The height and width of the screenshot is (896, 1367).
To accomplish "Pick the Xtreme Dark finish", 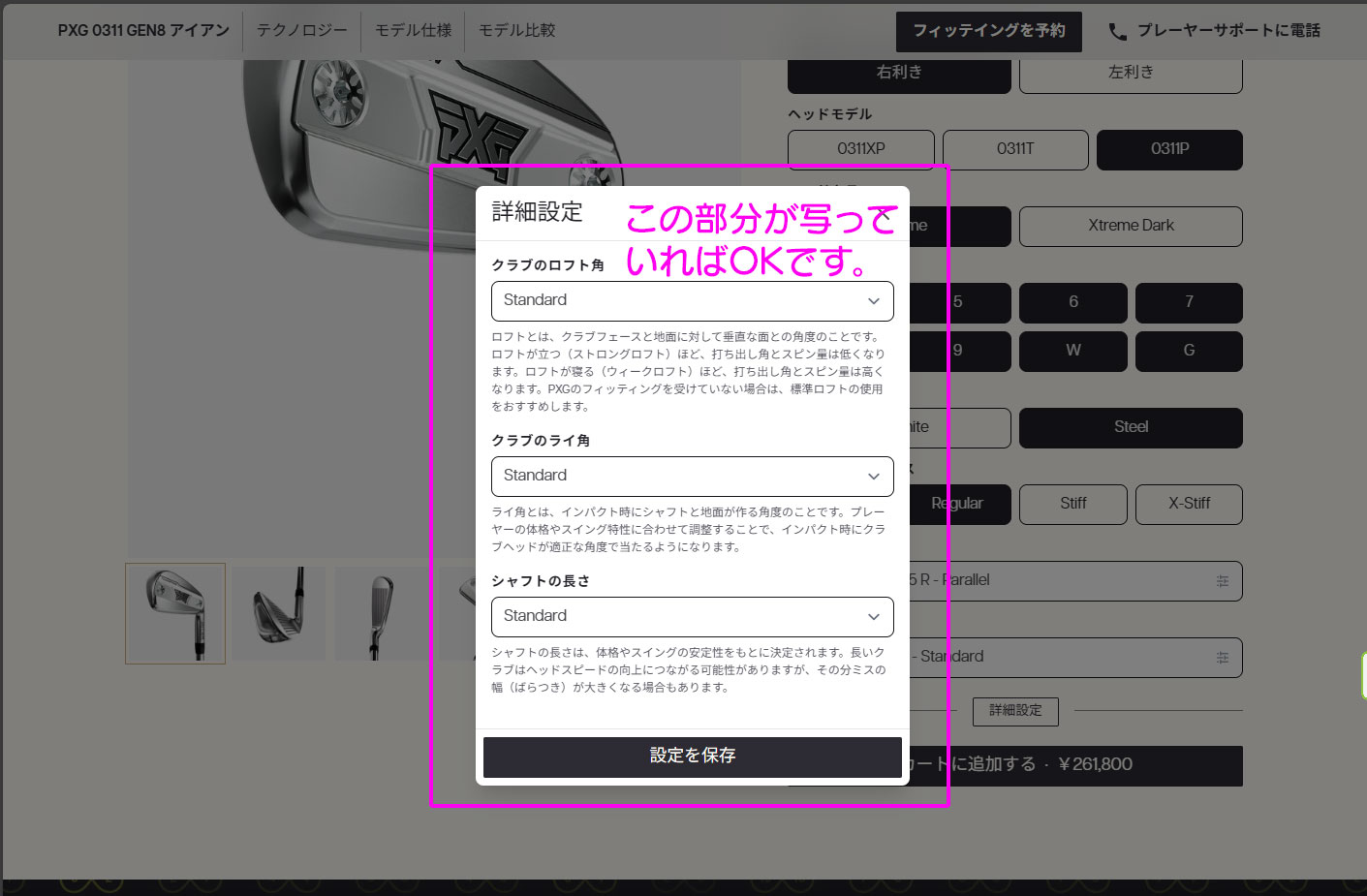I will point(1130,226).
